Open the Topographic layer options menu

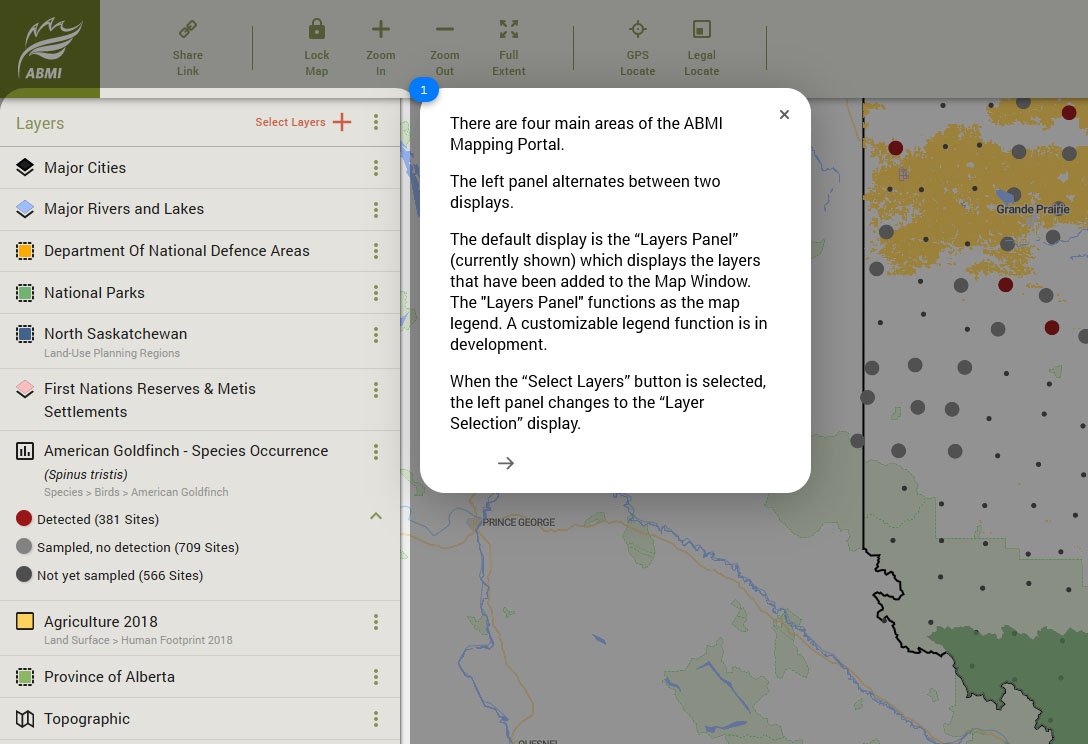(x=376, y=719)
